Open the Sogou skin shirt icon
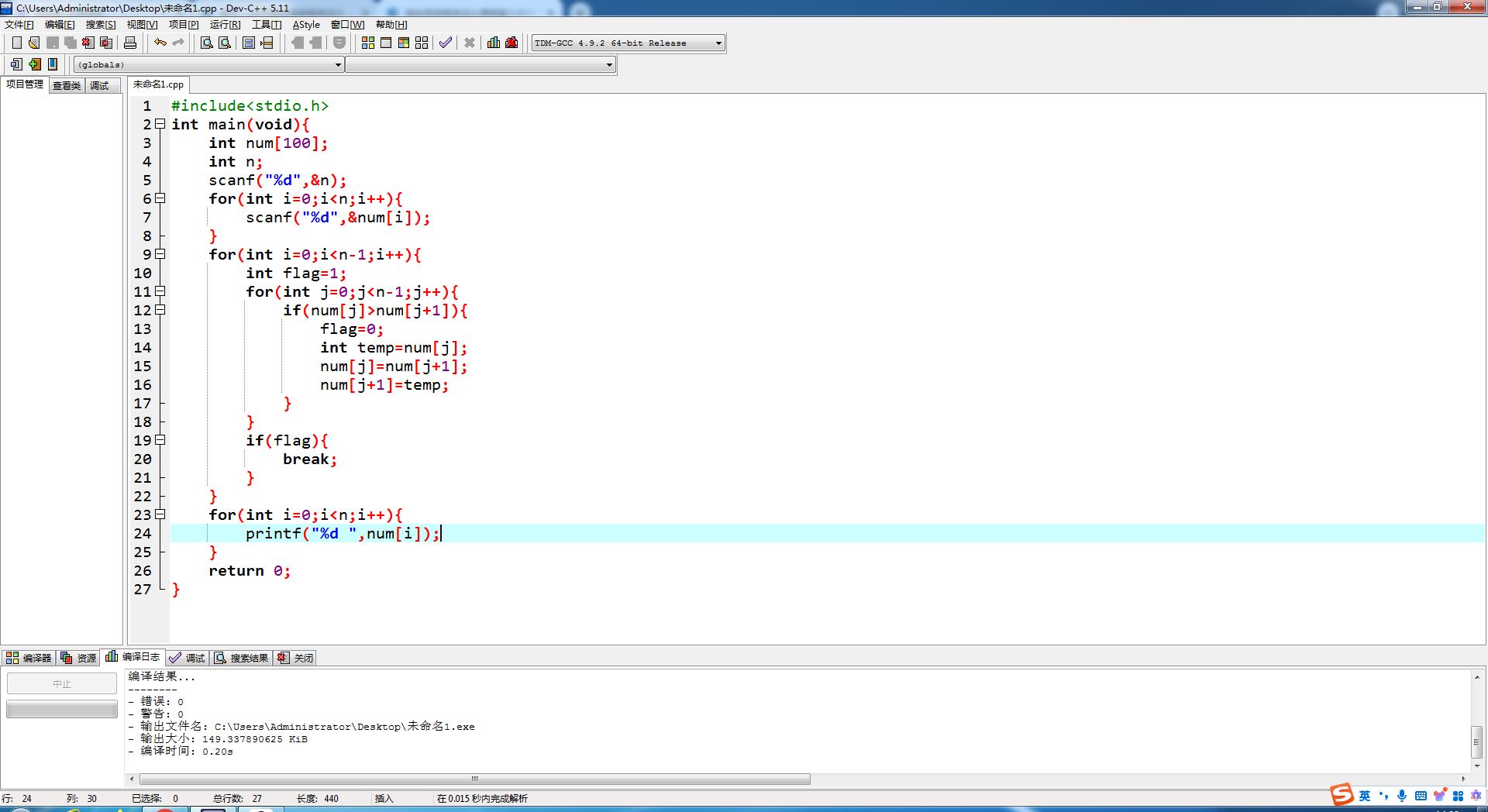The width and height of the screenshot is (1488, 812). [1439, 796]
